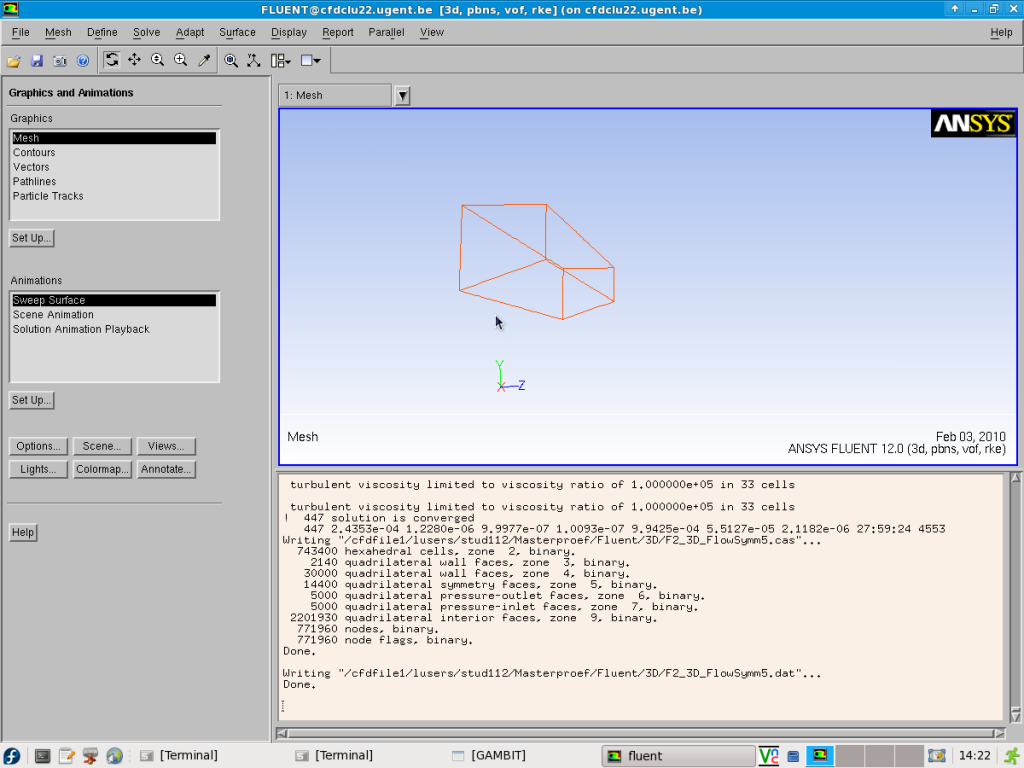1024x768 pixels.
Task: Open the Help menu in menu bar
Action: pyautogui.click(x=1001, y=32)
